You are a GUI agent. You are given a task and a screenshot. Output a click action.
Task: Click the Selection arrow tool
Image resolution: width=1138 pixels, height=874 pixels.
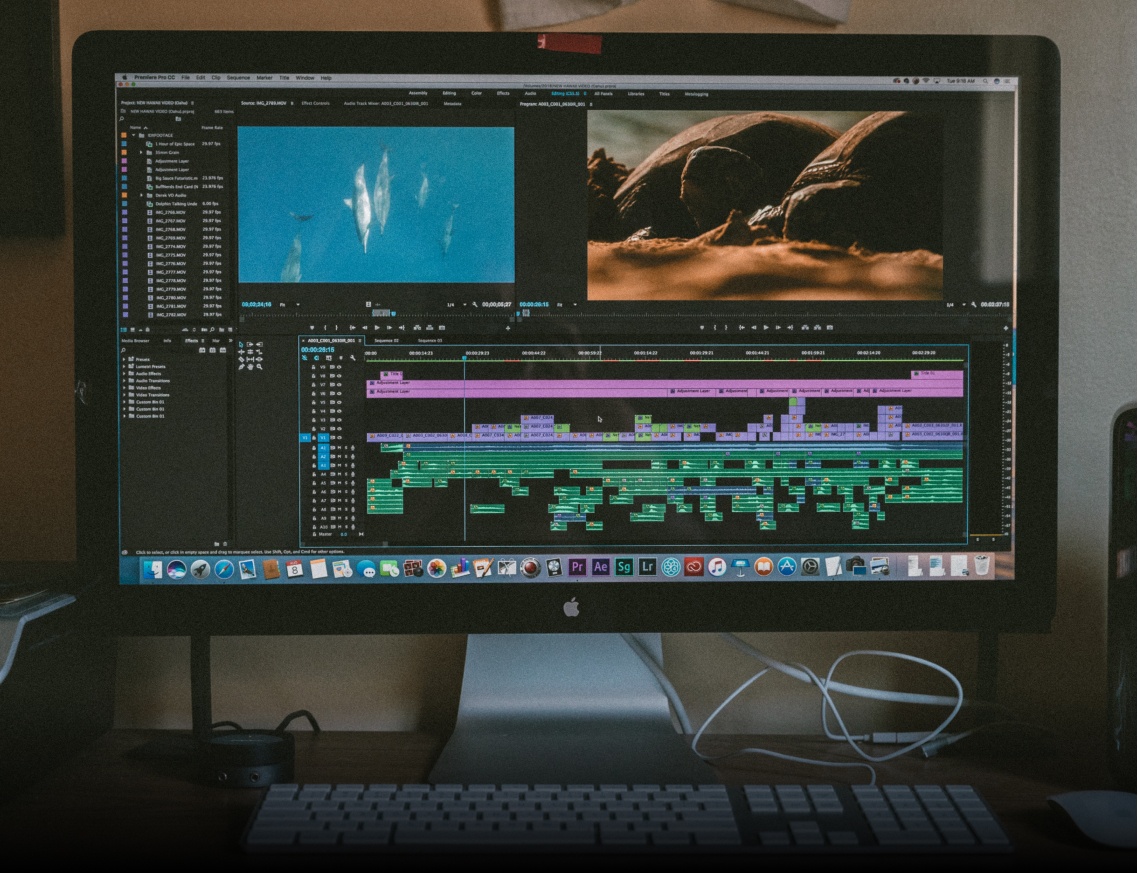click(241, 345)
